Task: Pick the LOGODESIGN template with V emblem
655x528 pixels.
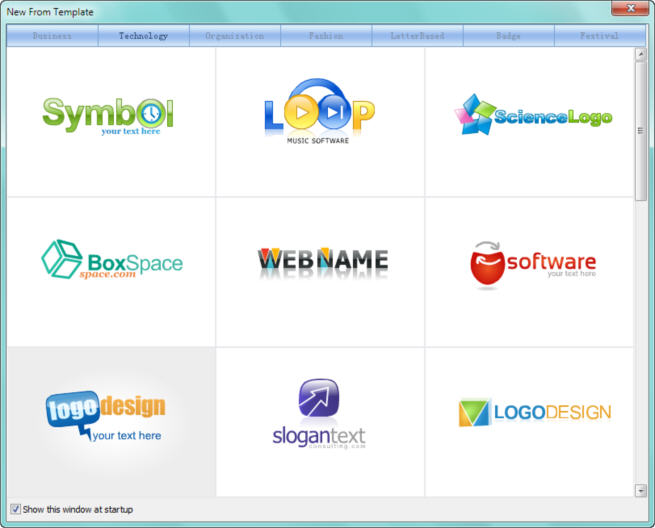Action: pyautogui.click(x=530, y=421)
